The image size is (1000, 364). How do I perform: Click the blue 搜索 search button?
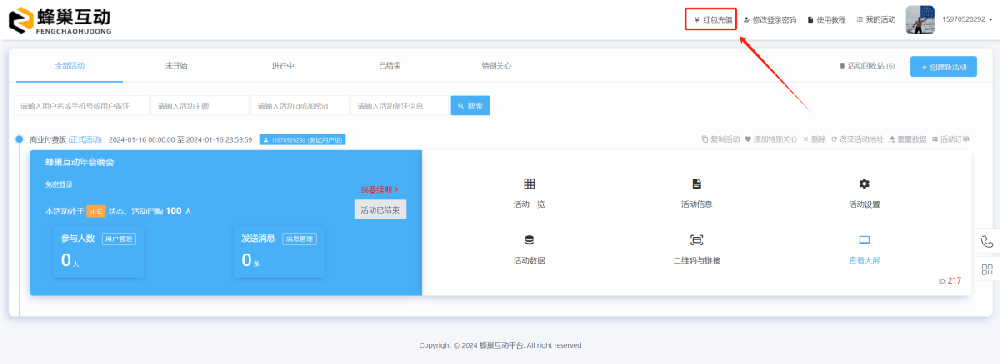tap(470, 105)
